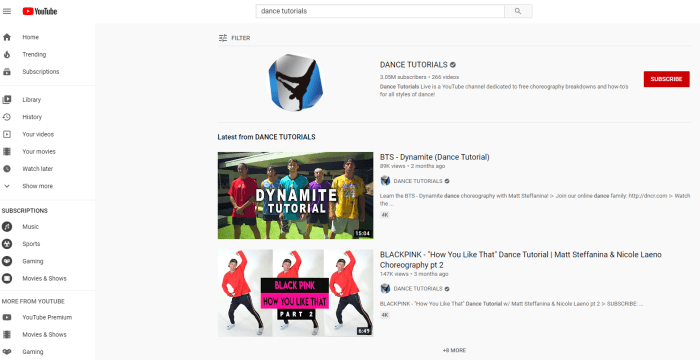The height and width of the screenshot is (360, 700).
Task: Open YouTube Premium link
Action: point(47,318)
